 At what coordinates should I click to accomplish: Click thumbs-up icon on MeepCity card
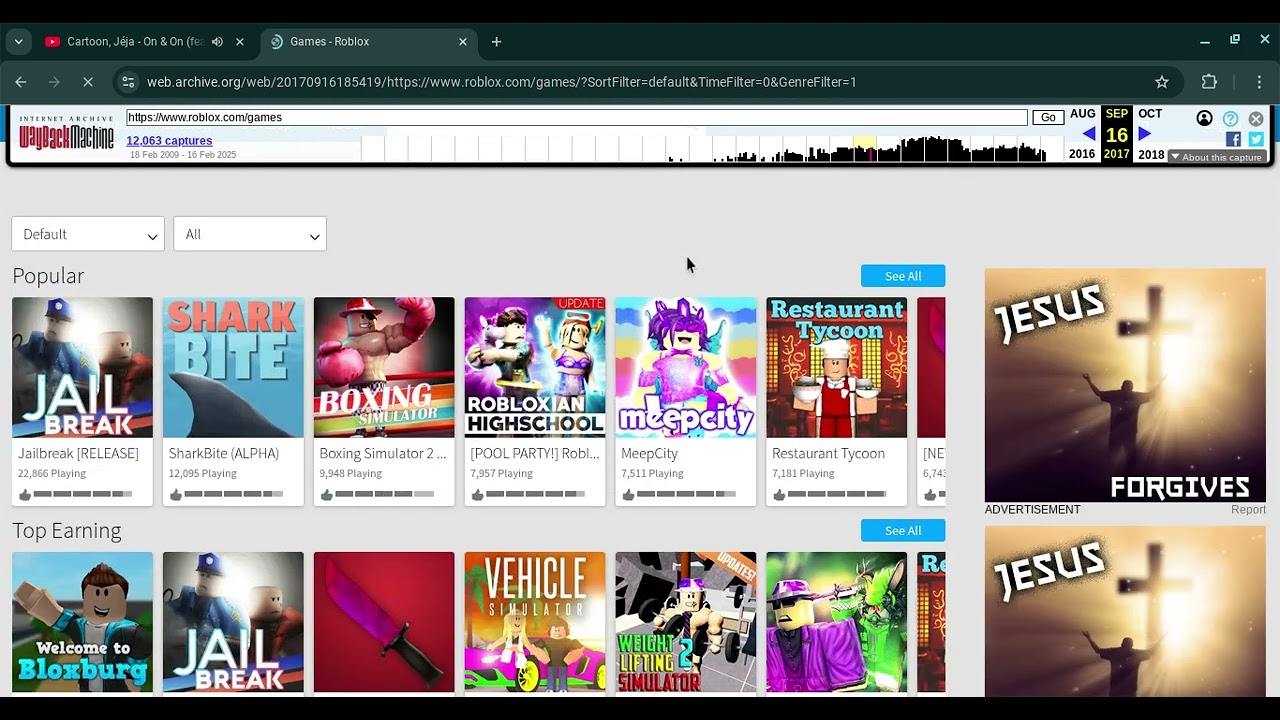pos(628,495)
